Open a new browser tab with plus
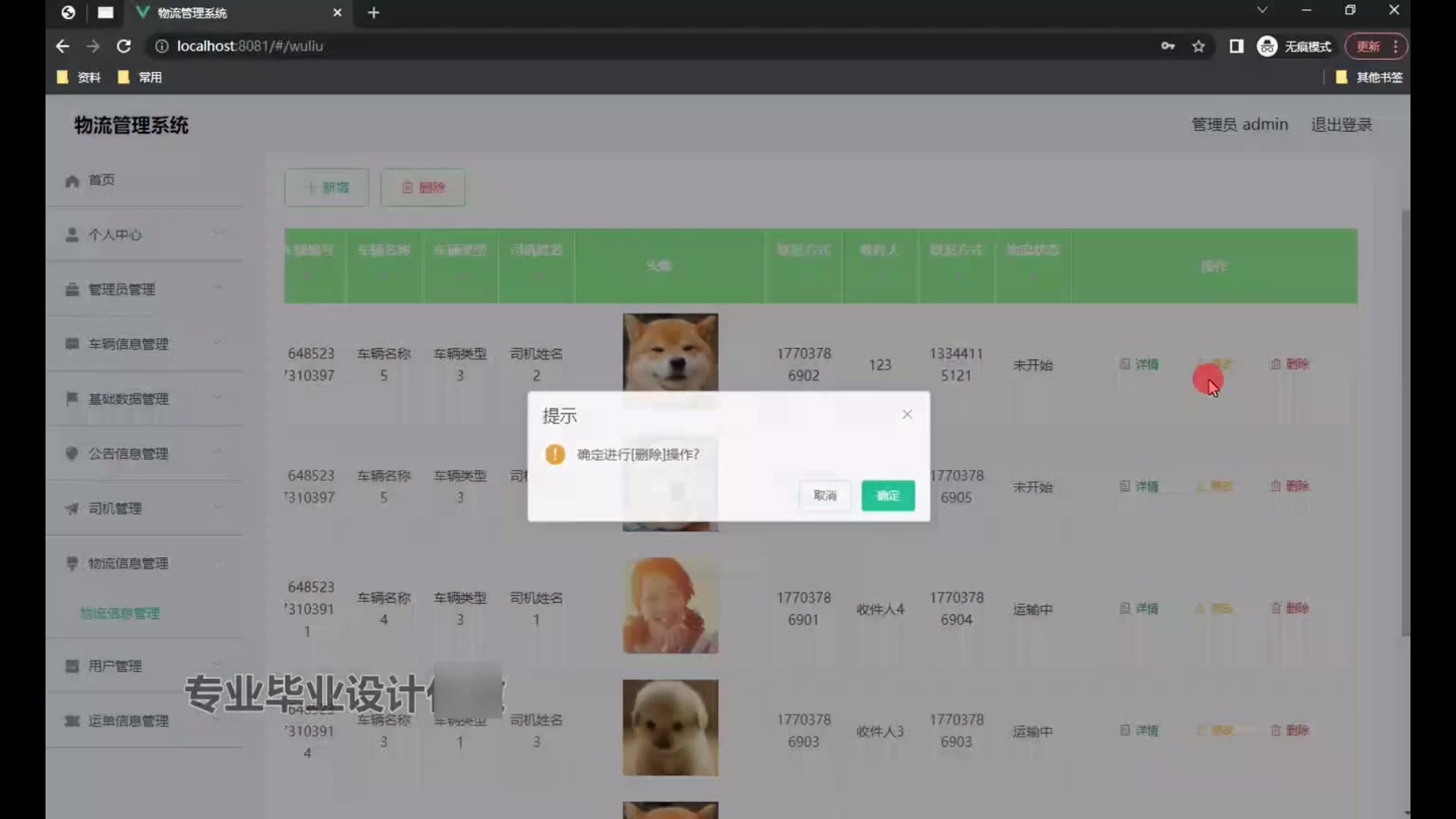Image resolution: width=1456 pixels, height=819 pixels. (x=373, y=13)
